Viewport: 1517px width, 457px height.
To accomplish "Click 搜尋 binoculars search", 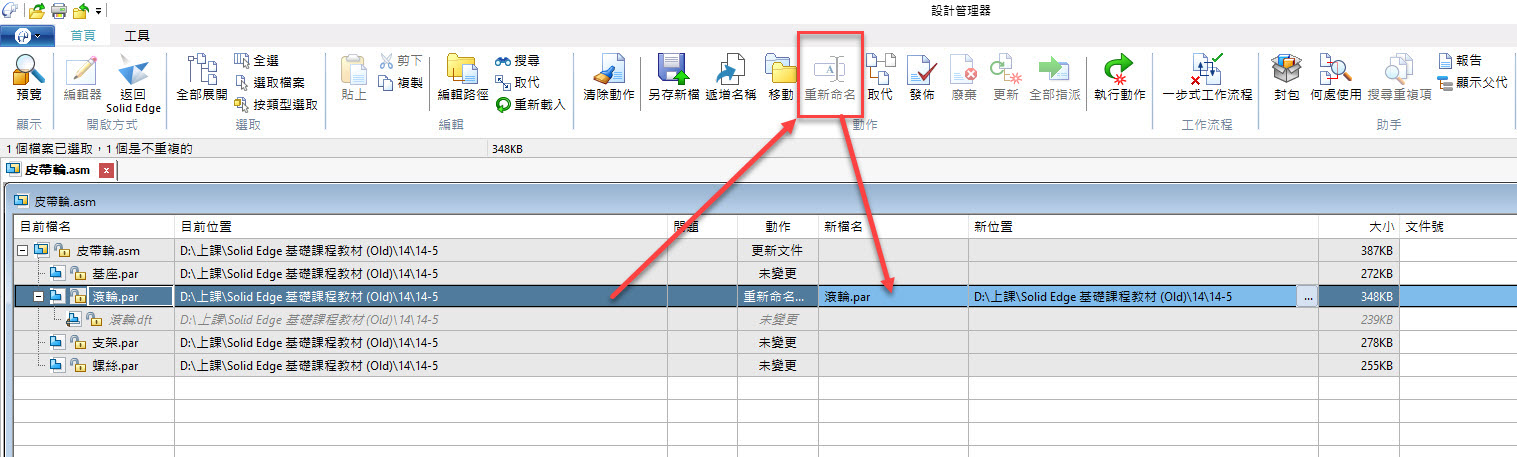I will [x=519, y=61].
